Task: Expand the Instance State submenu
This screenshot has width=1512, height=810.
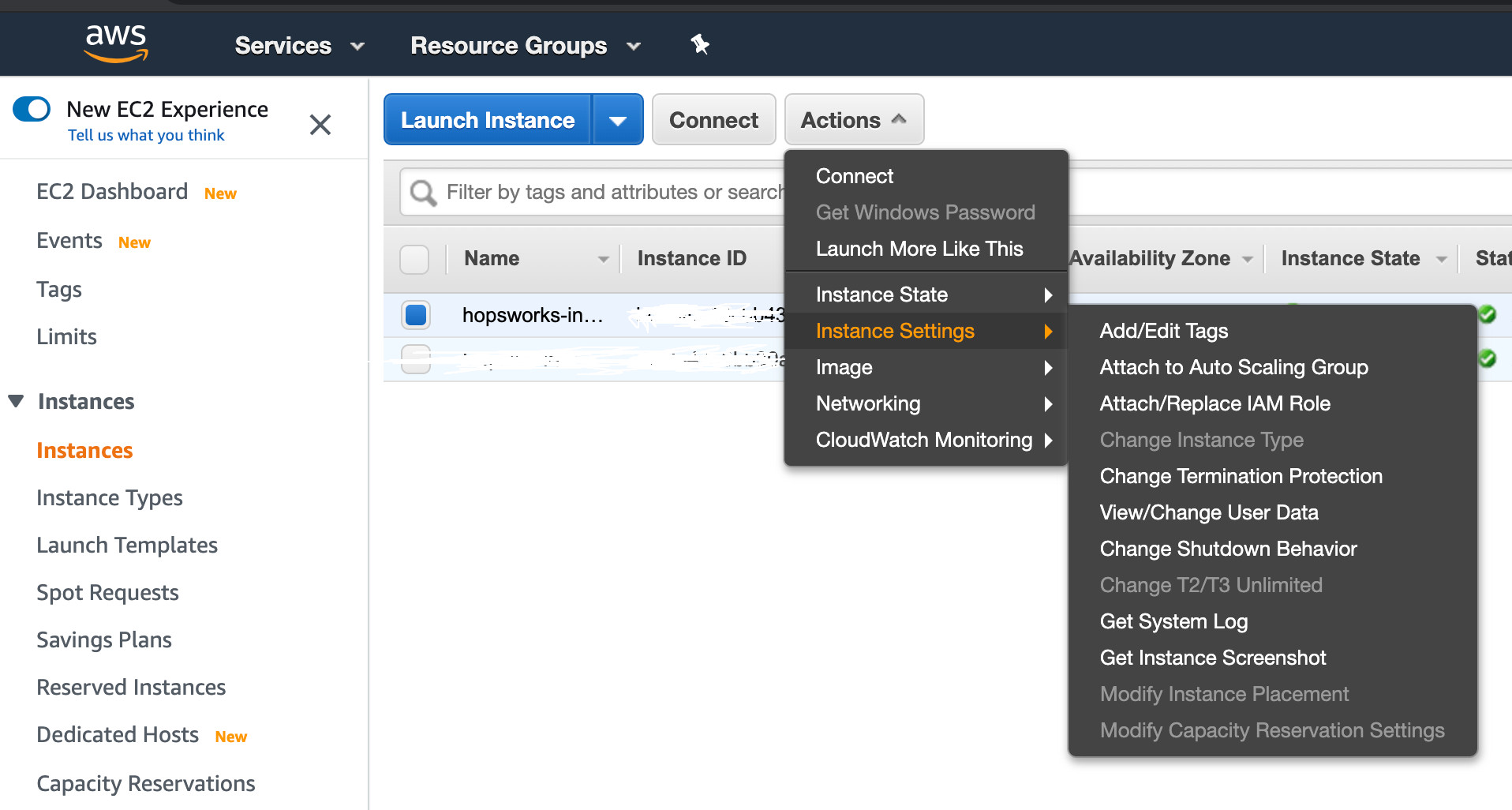Action: (x=926, y=294)
